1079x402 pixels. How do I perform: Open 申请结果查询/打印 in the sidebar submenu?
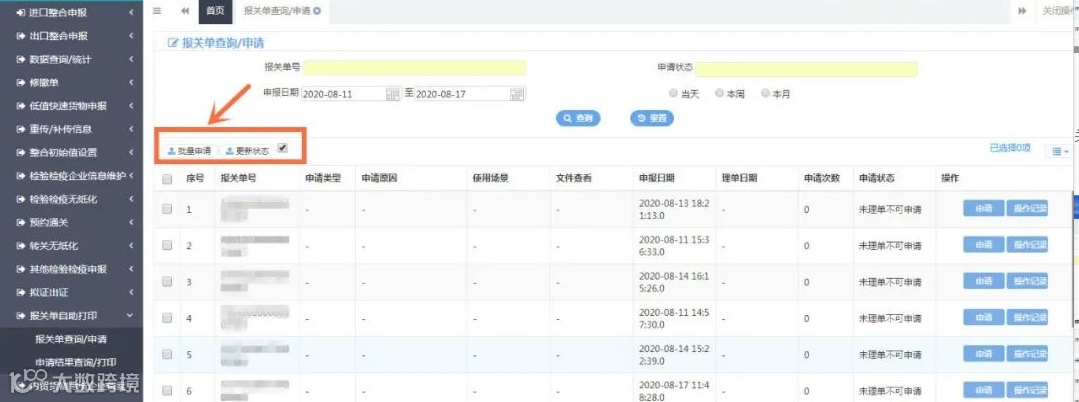click(x=76, y=362)
